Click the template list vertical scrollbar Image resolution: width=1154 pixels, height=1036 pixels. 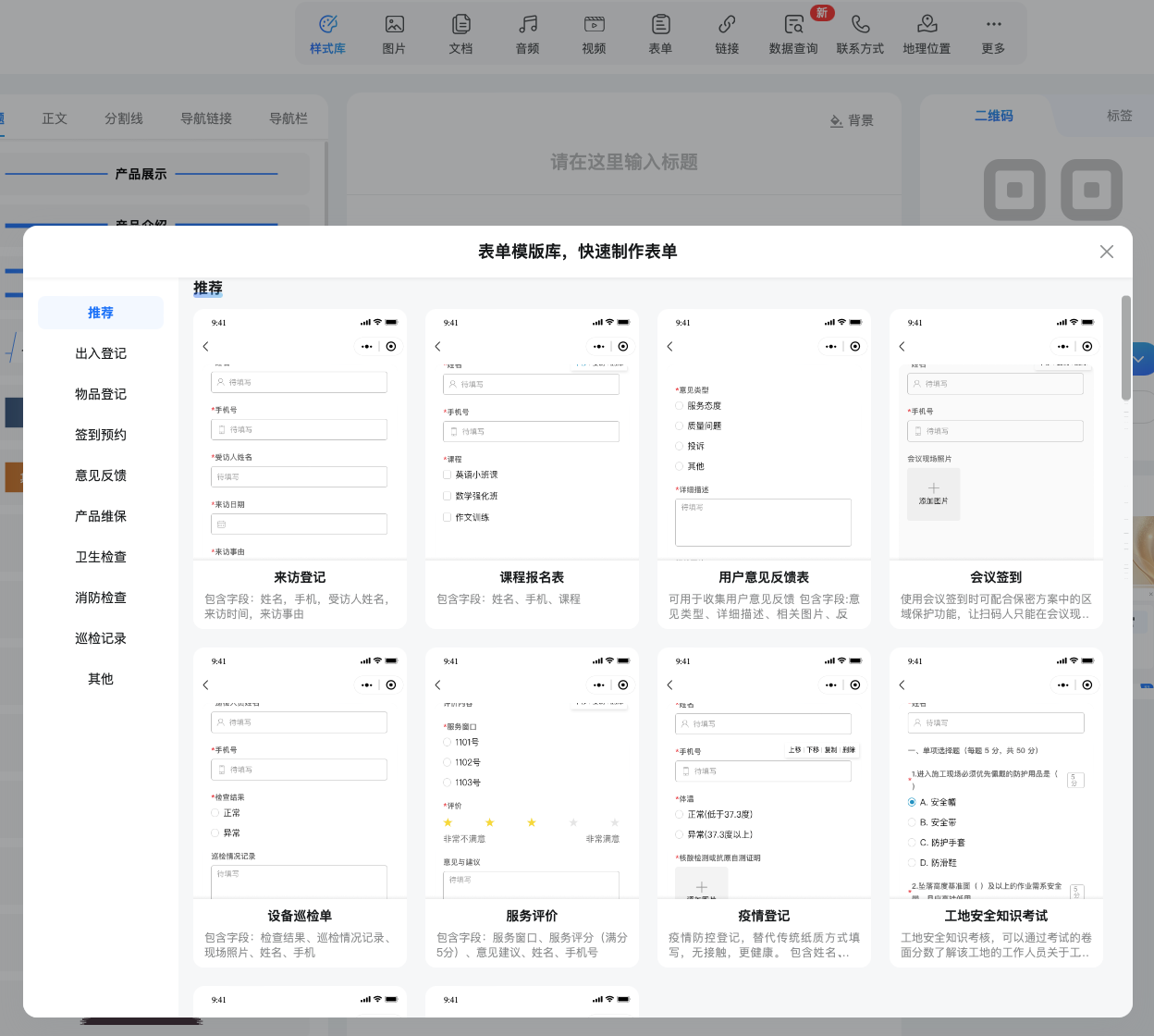click(1125, 348)
